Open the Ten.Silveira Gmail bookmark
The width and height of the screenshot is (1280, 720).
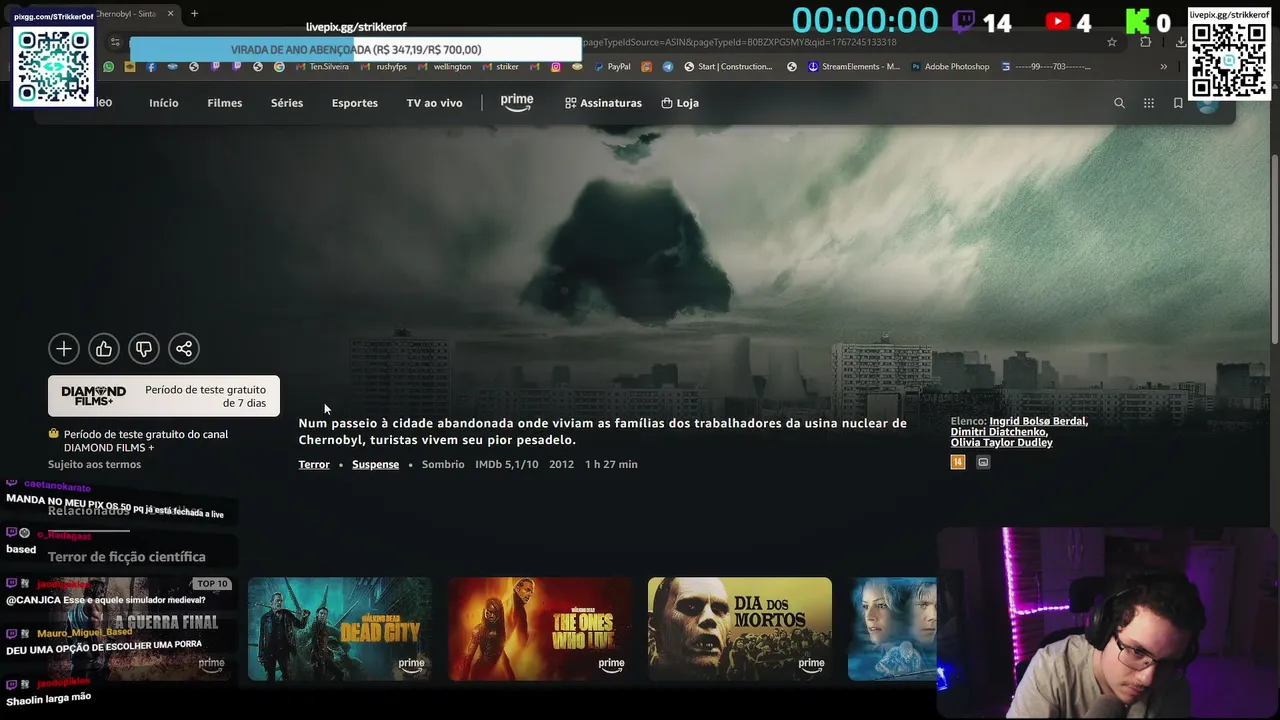tap(321, 67)
